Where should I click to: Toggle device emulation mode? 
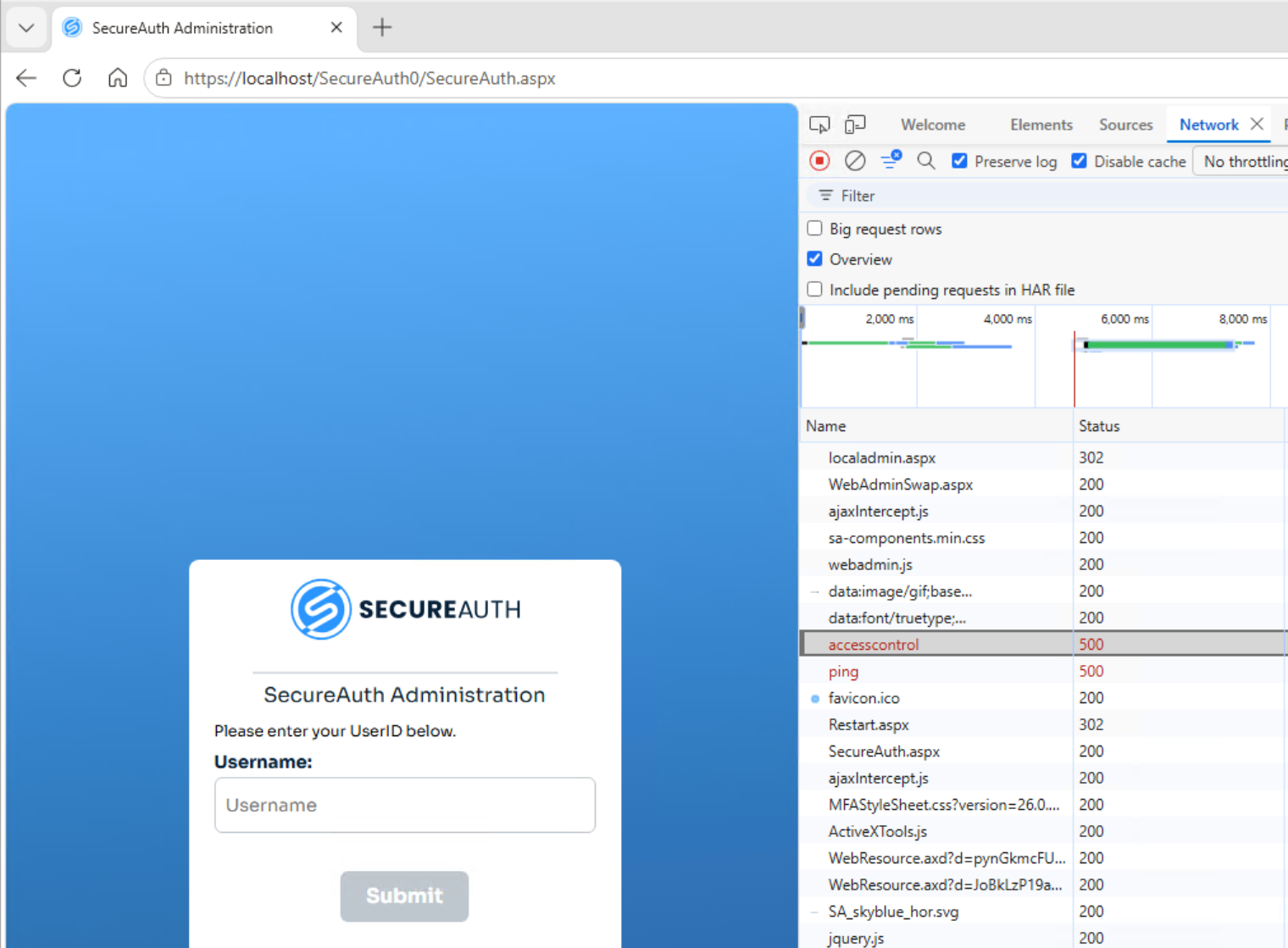(855, 125)
